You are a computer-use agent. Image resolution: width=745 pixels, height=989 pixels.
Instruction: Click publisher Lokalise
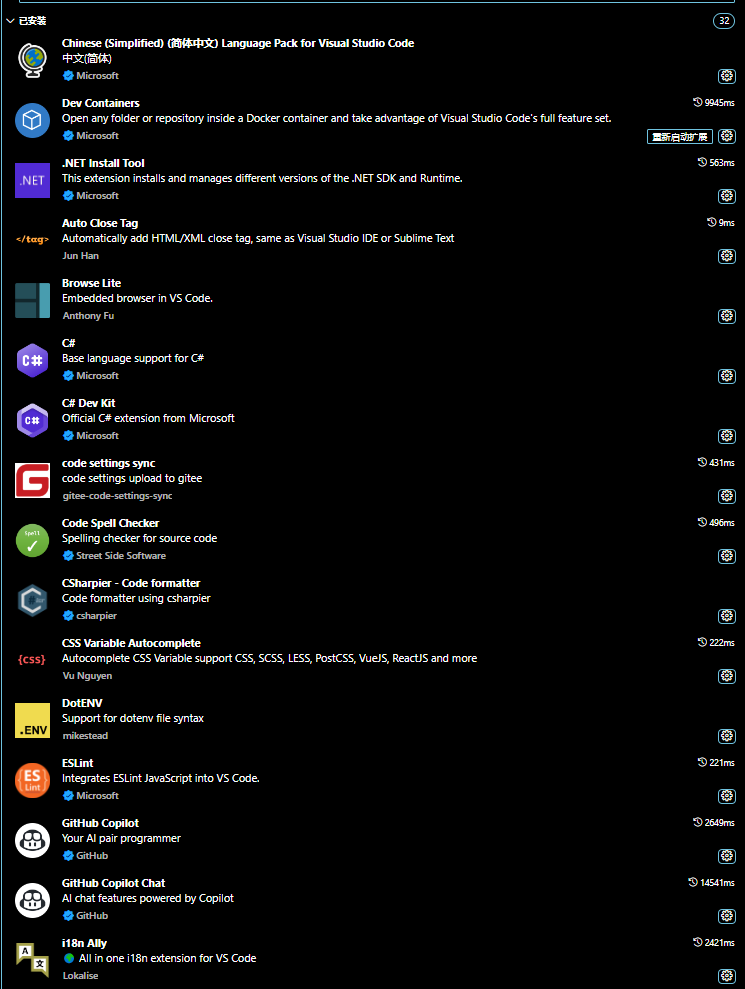pyautogui.click(x=81, y=976)
